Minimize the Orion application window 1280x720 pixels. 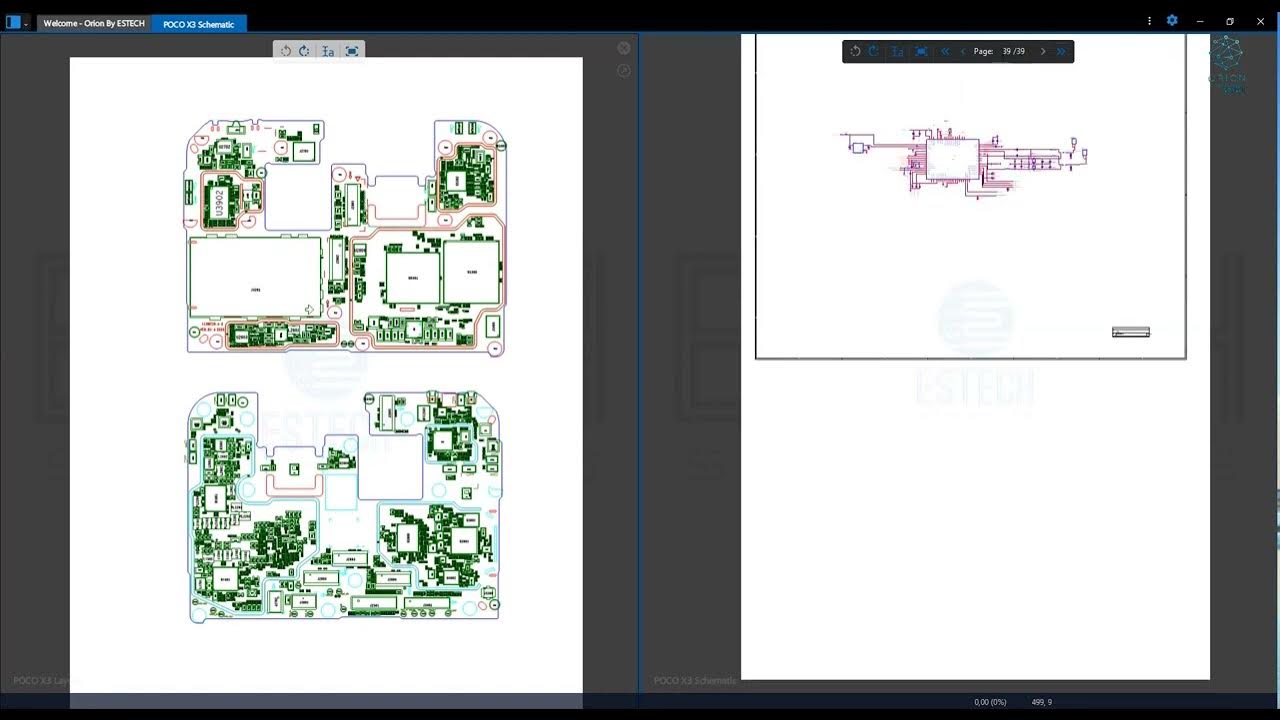point(1200,21)
